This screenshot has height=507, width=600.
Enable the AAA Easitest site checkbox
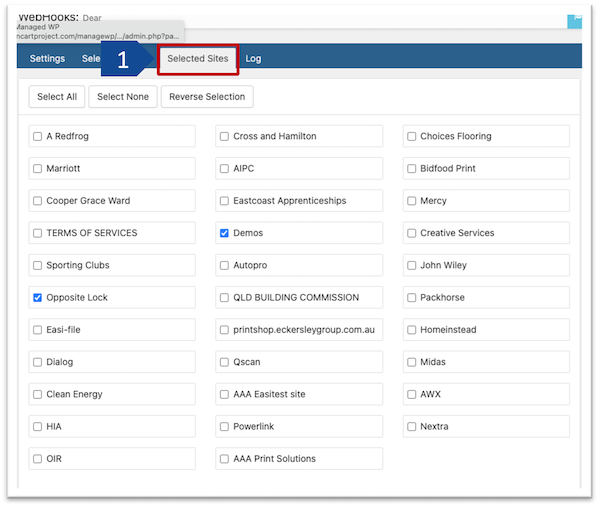point(225,395)
